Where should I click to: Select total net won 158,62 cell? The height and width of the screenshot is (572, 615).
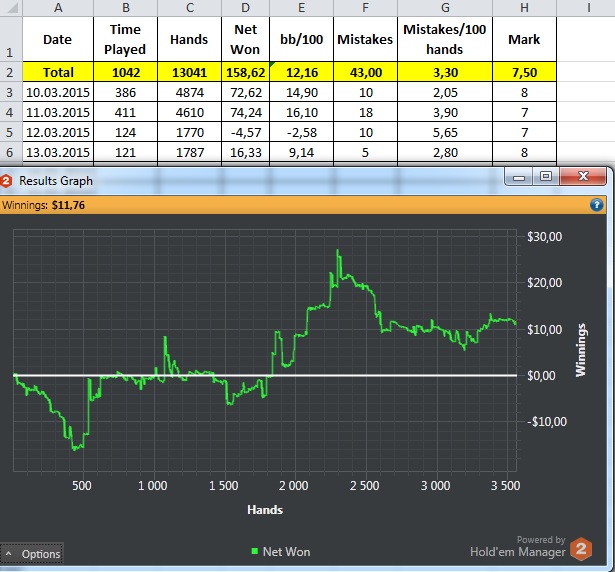246,72
